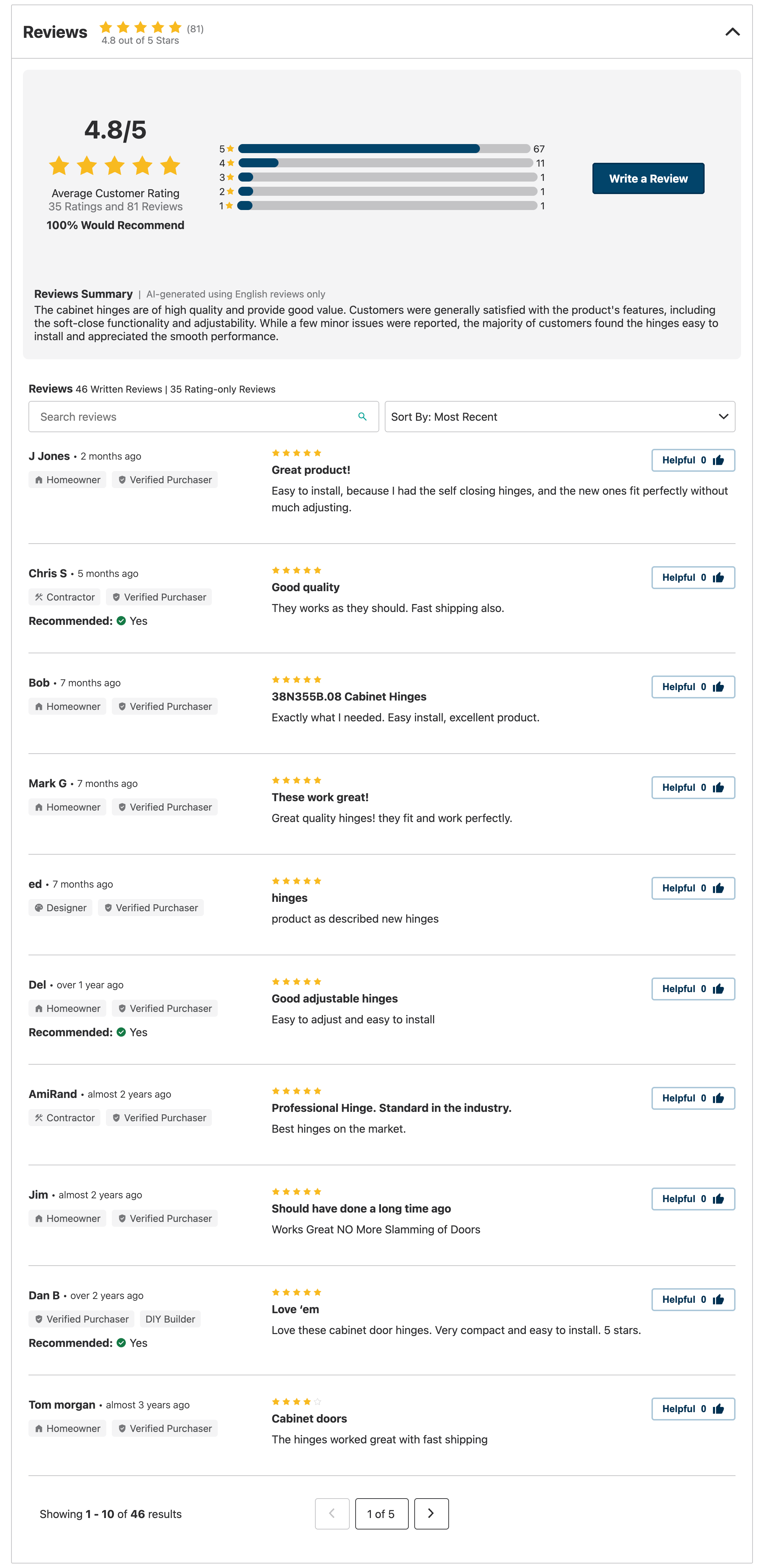Filter reviews by 1 star rating bar
The width and height of the screenshot is (764, 1568).
pos(387,206)
